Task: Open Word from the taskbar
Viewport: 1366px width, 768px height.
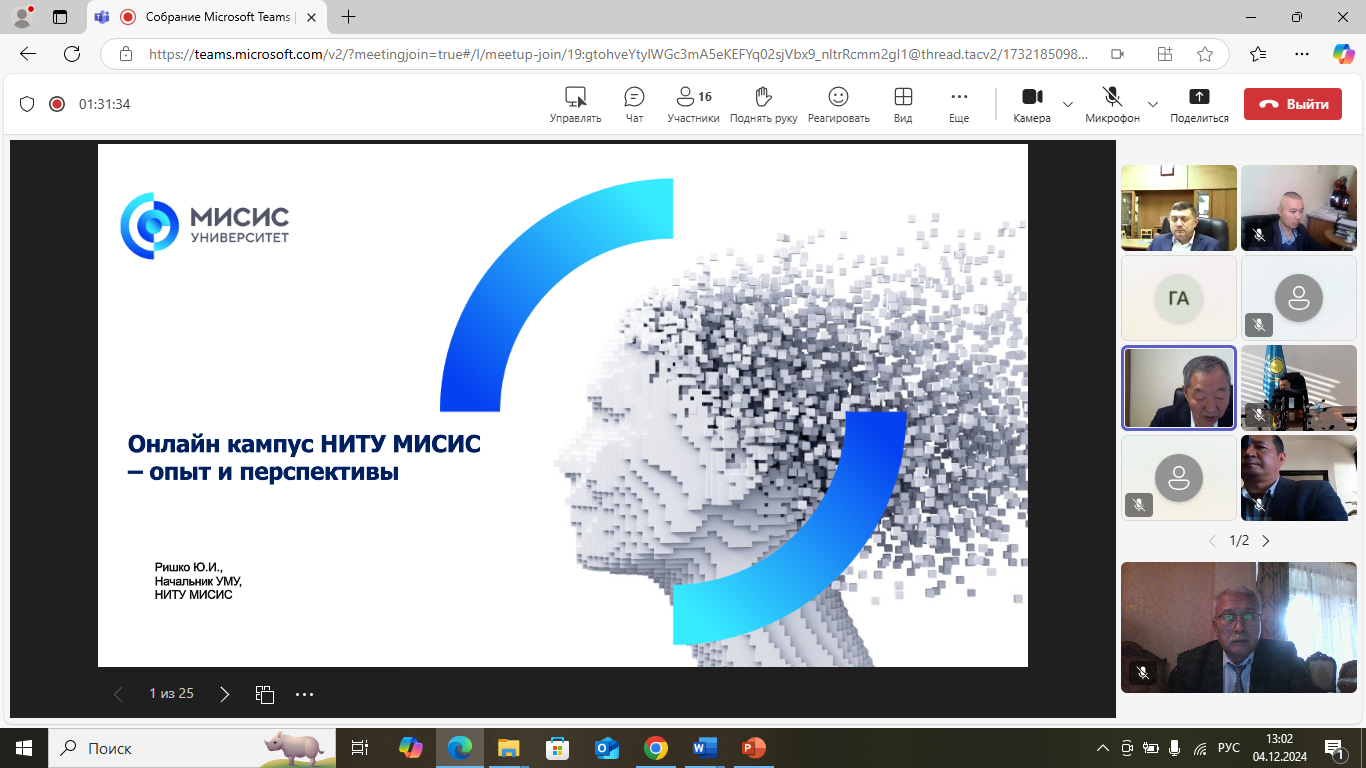Action: point(704,748)
